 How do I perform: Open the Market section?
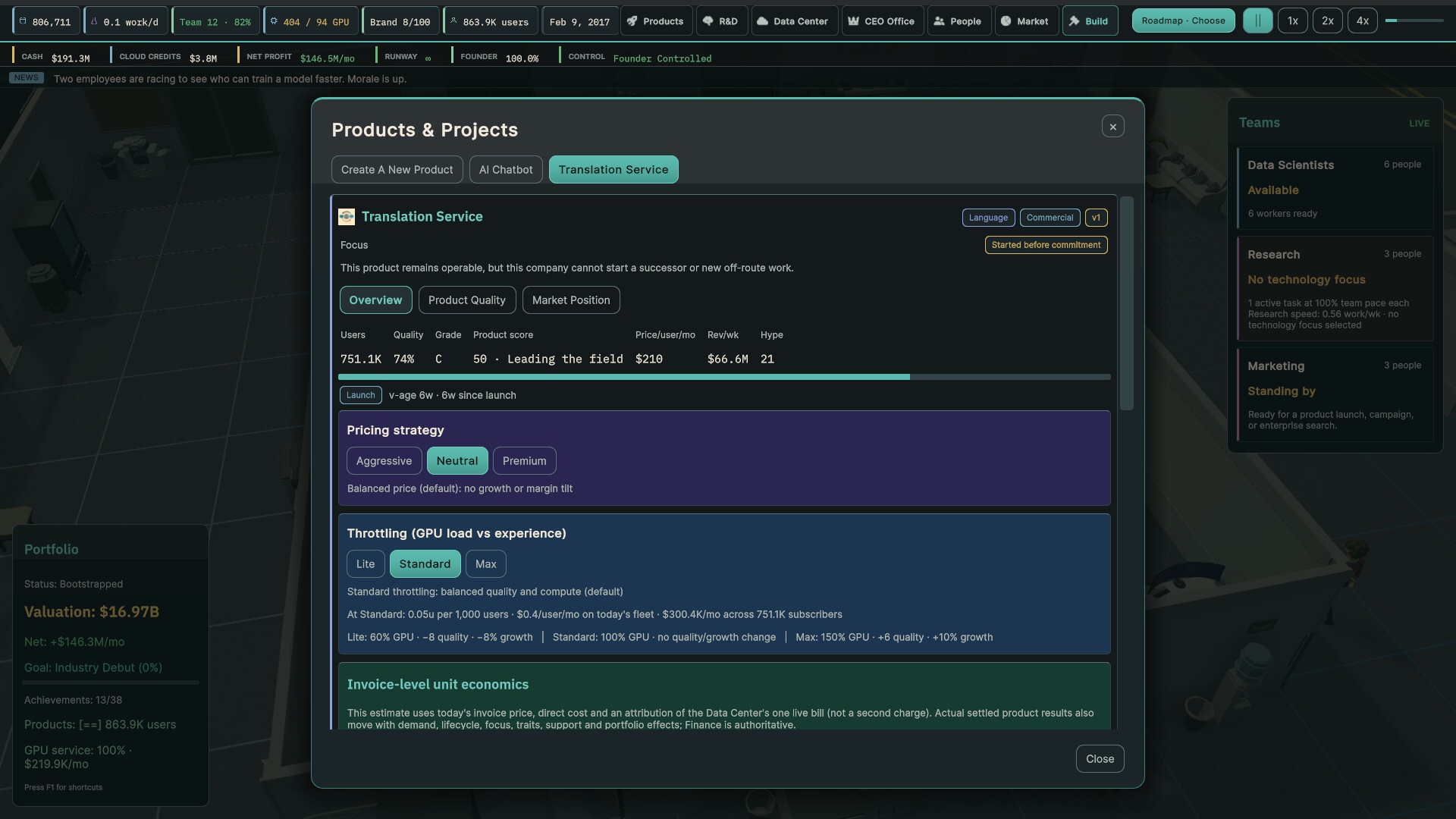pos(1025,21)
